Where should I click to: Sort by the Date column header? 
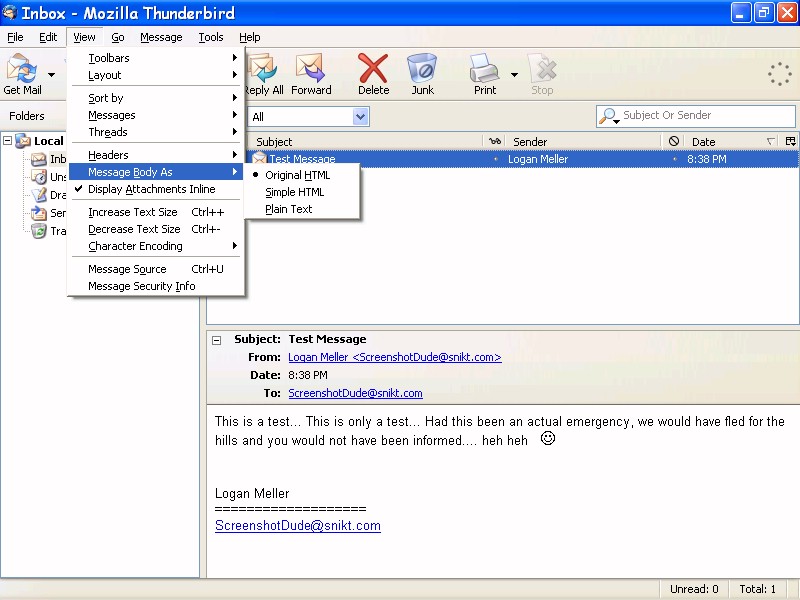tap(732, 141)
